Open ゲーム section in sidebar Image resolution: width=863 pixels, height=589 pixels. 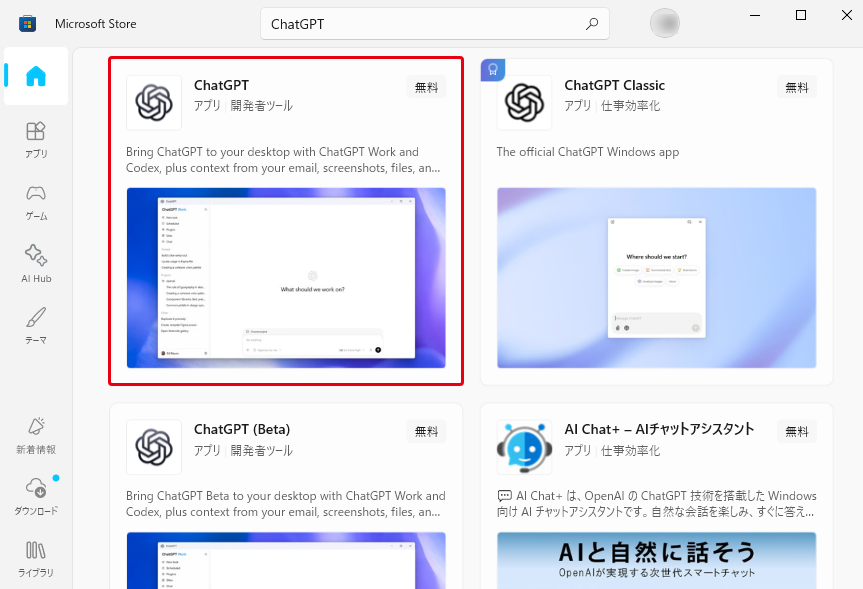[36, 203]
